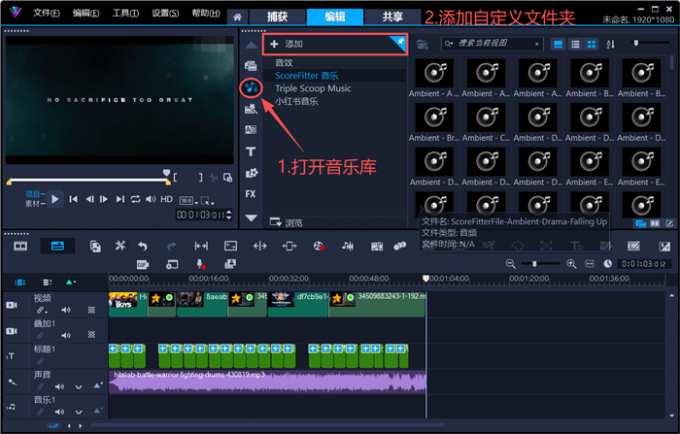Step the preview timecode stepper arrows

[x=229, y=215]
